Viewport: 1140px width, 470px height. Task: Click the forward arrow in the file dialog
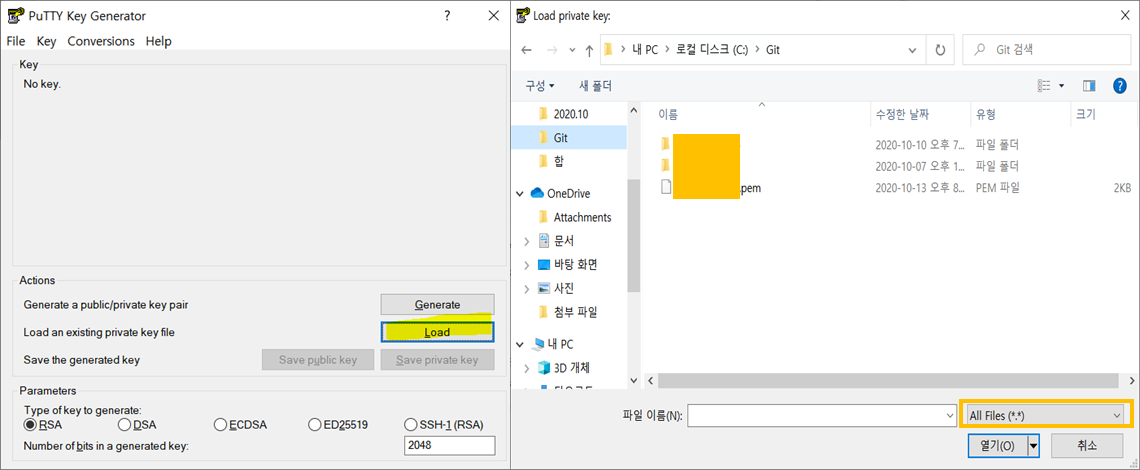pyautogui.click(x=553, y=50)
